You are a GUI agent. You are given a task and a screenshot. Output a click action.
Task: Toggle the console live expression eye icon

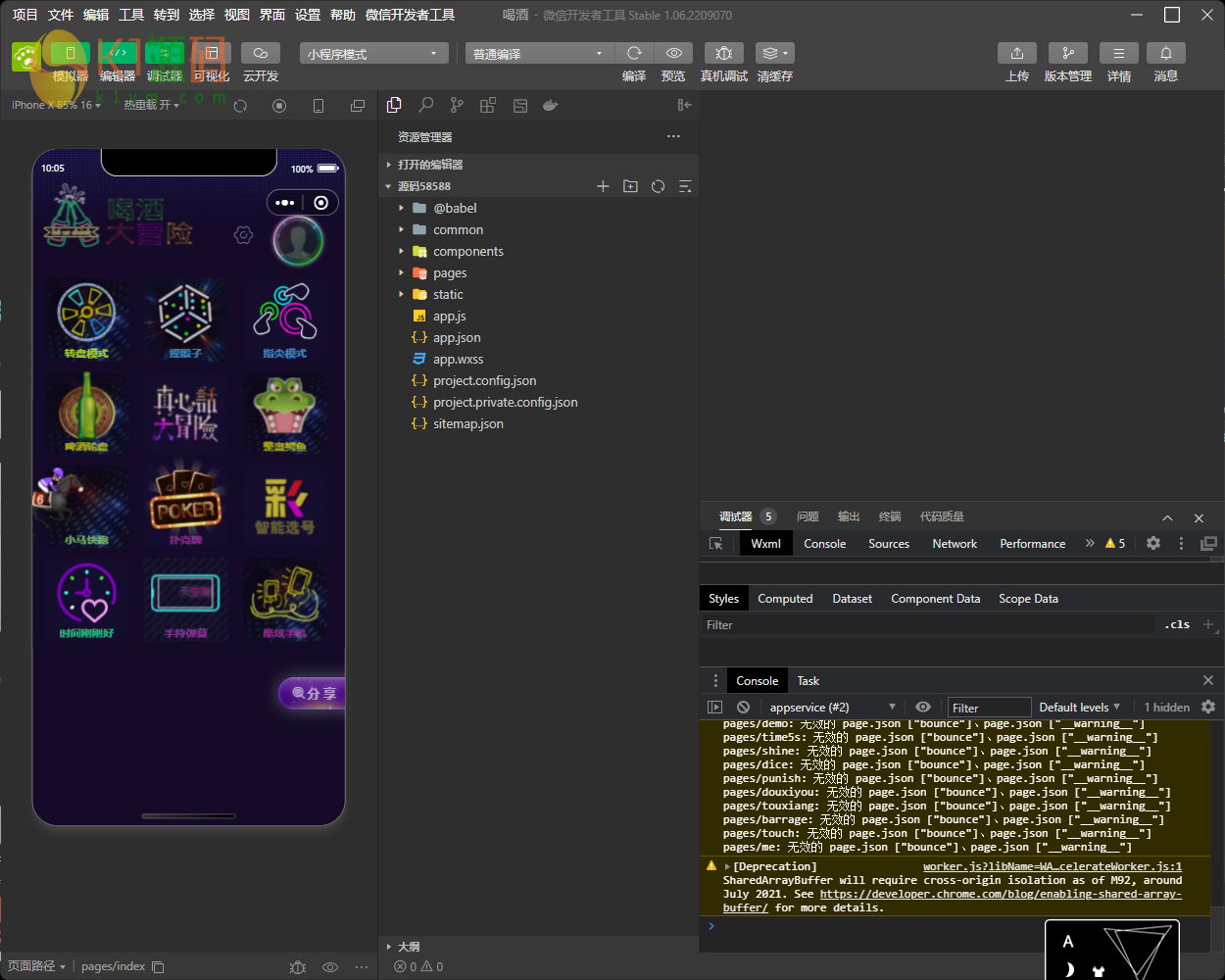click(922, 707)
